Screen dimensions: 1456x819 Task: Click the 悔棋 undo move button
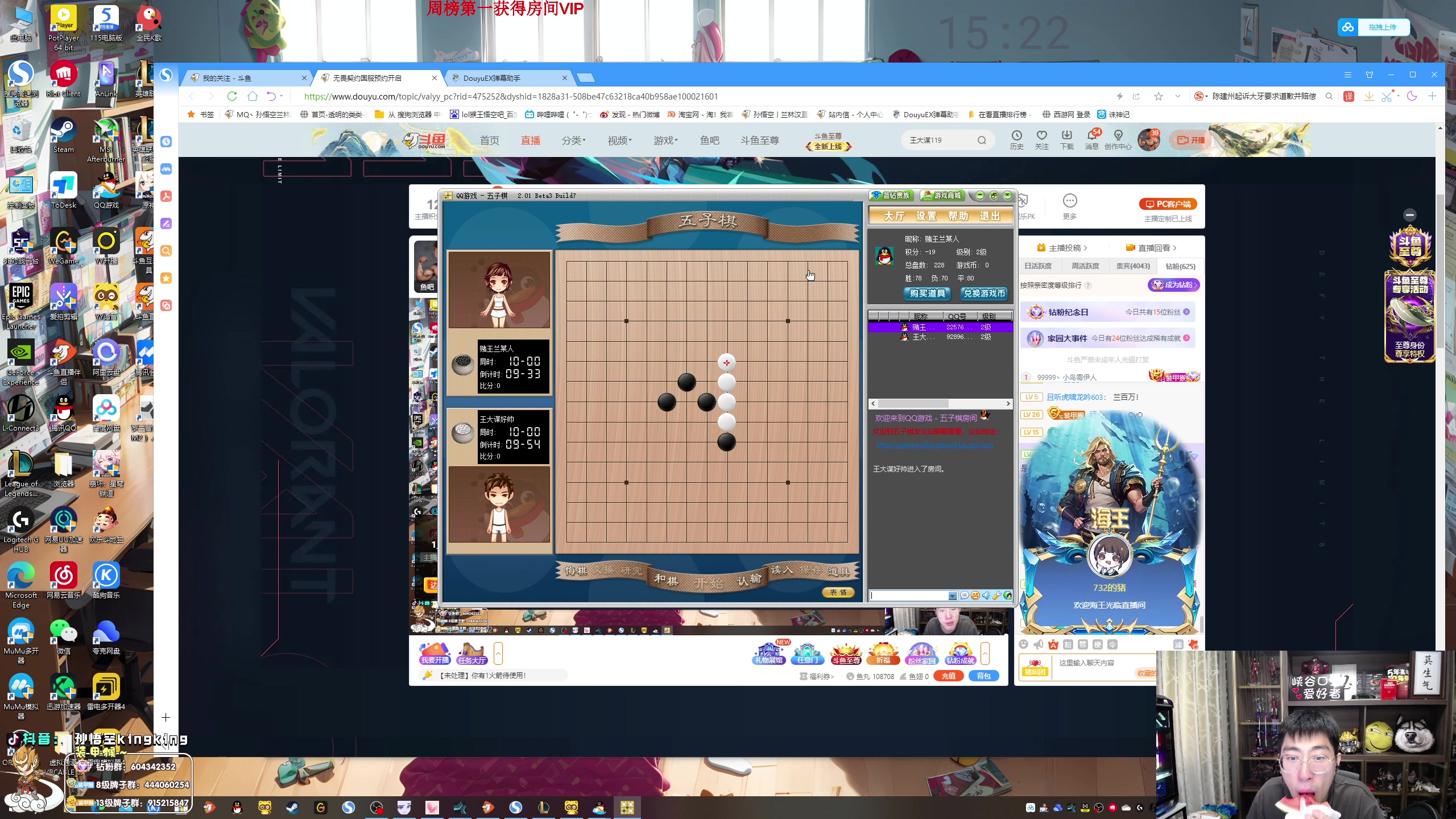576,570
